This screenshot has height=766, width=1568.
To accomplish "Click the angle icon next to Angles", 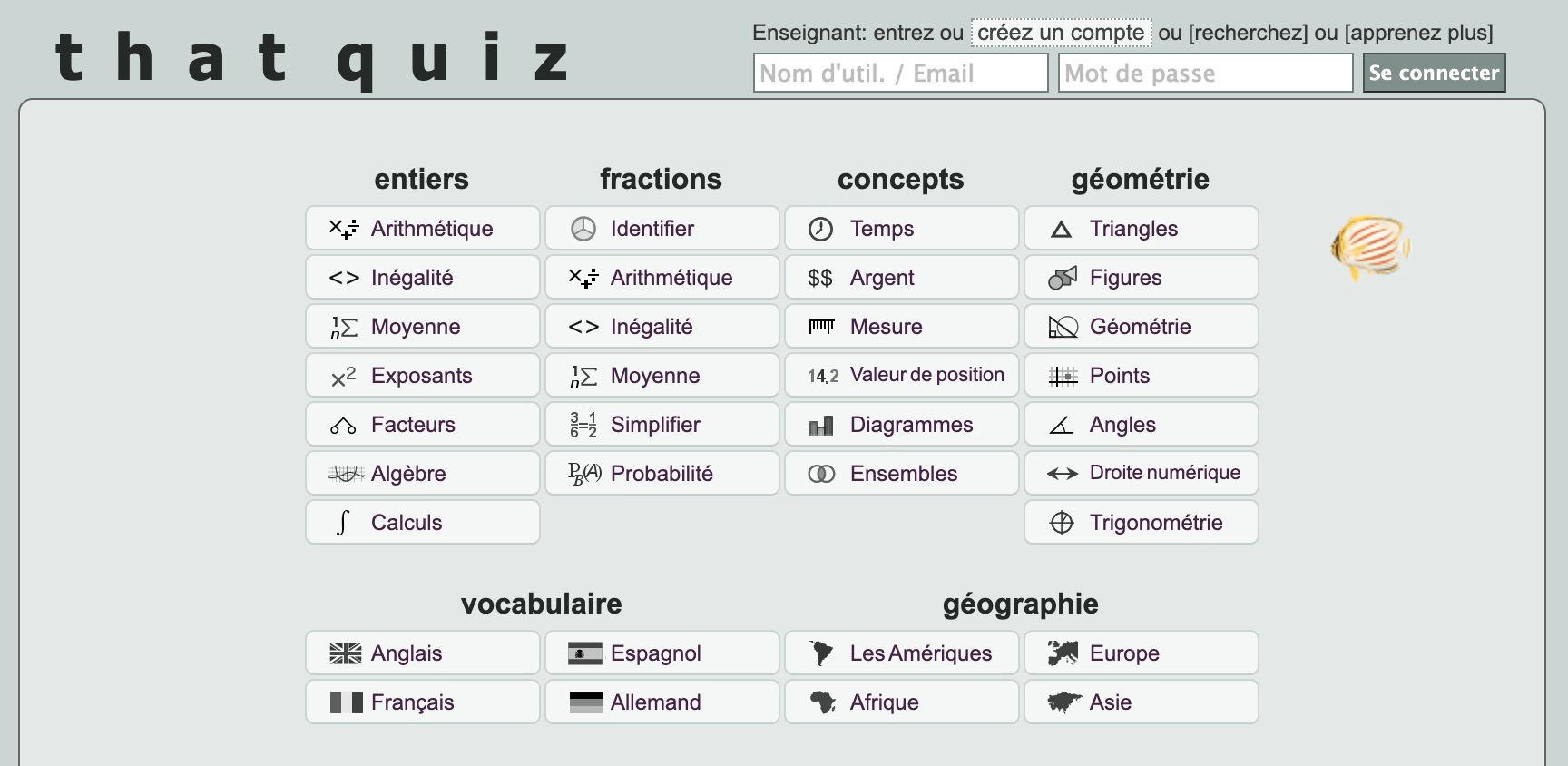I will tap(1060, 424).
